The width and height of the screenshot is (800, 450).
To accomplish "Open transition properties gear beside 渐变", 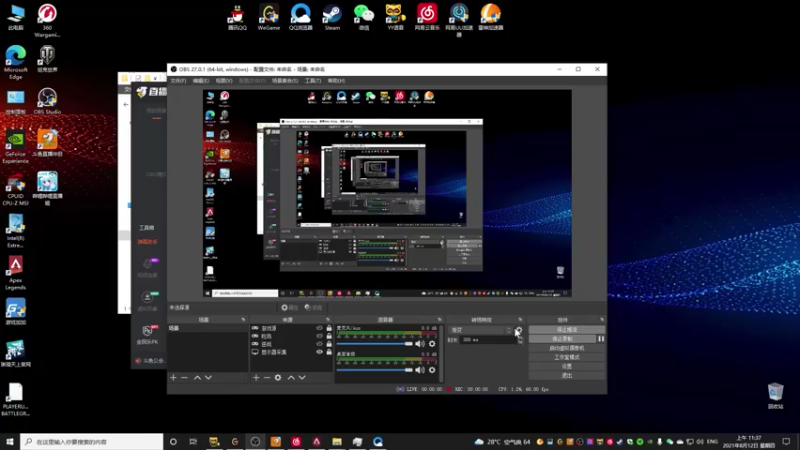I will (519, 330).
